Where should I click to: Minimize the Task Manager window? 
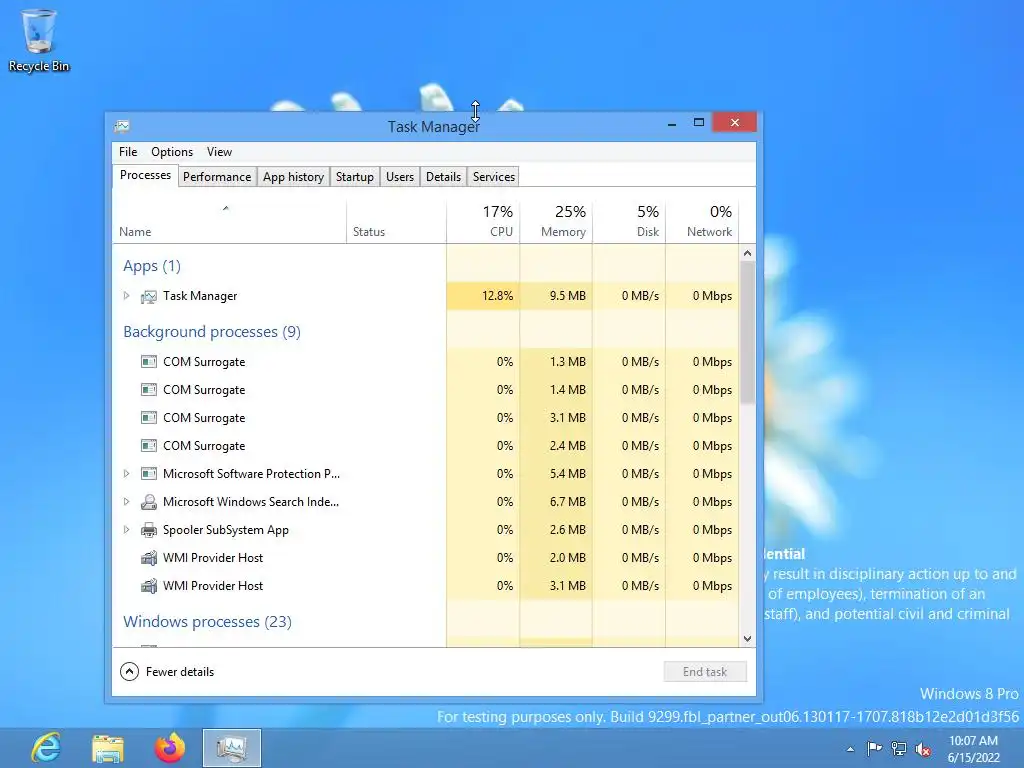pos(671,123)
